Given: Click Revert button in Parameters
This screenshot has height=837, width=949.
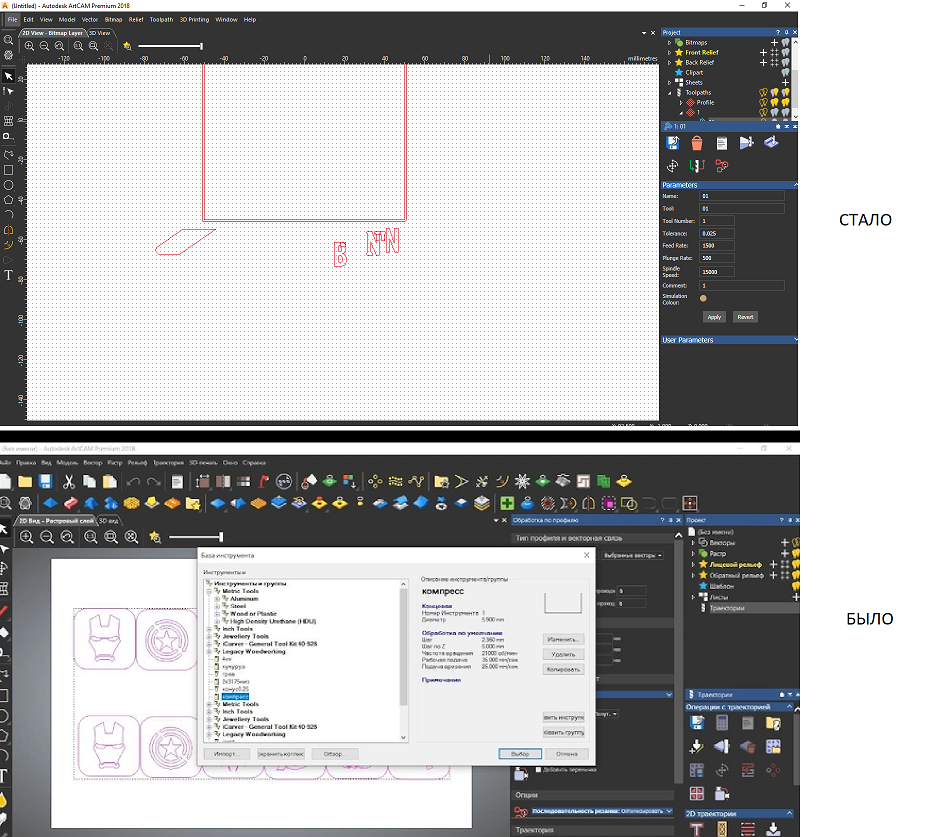Looking at the screenshot, I should click(x=745, y=317).
